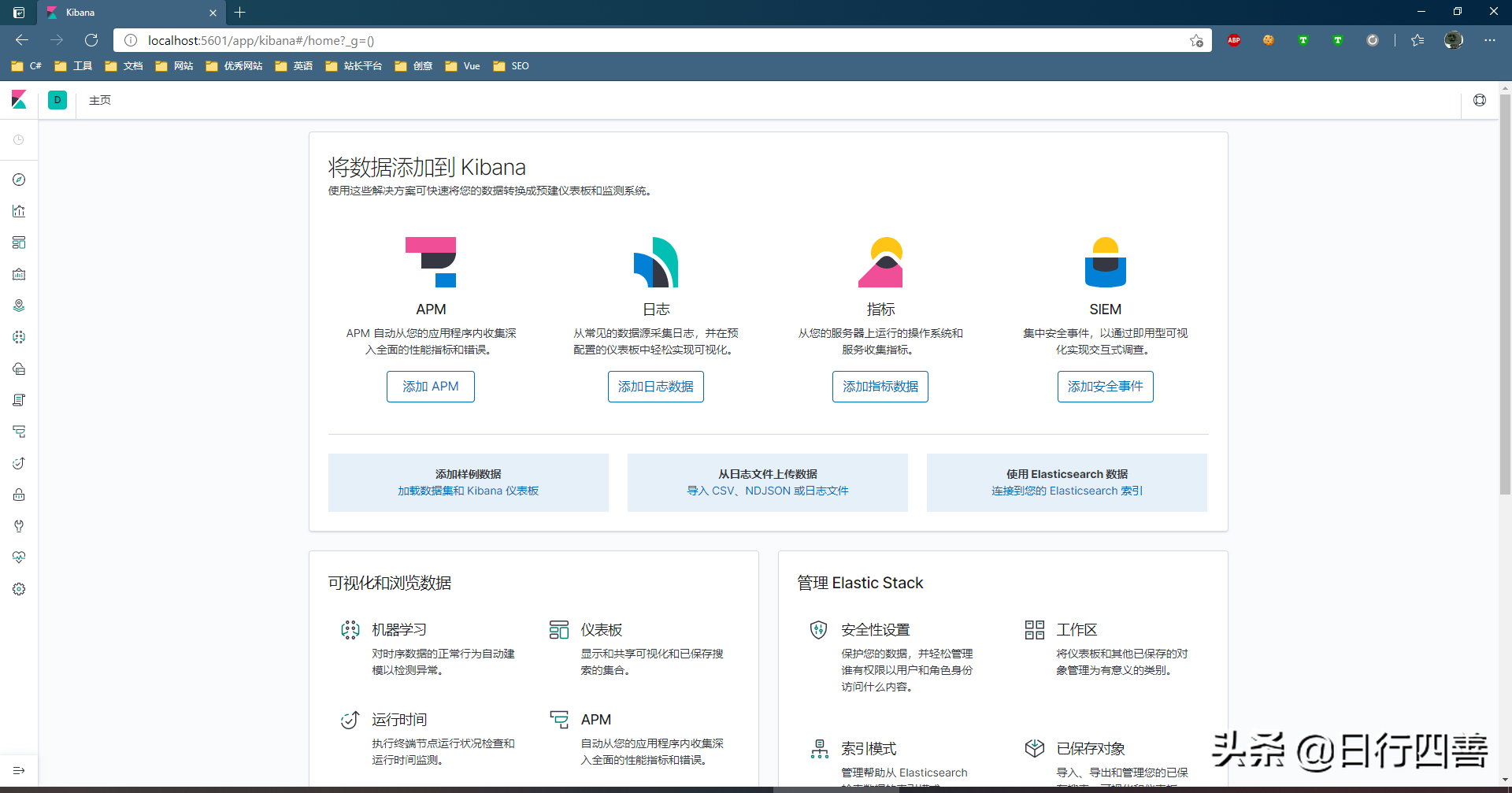Viewport: 1512px width, 793px height.
Task: Open APM heading in visualize section
Action: 596,720
